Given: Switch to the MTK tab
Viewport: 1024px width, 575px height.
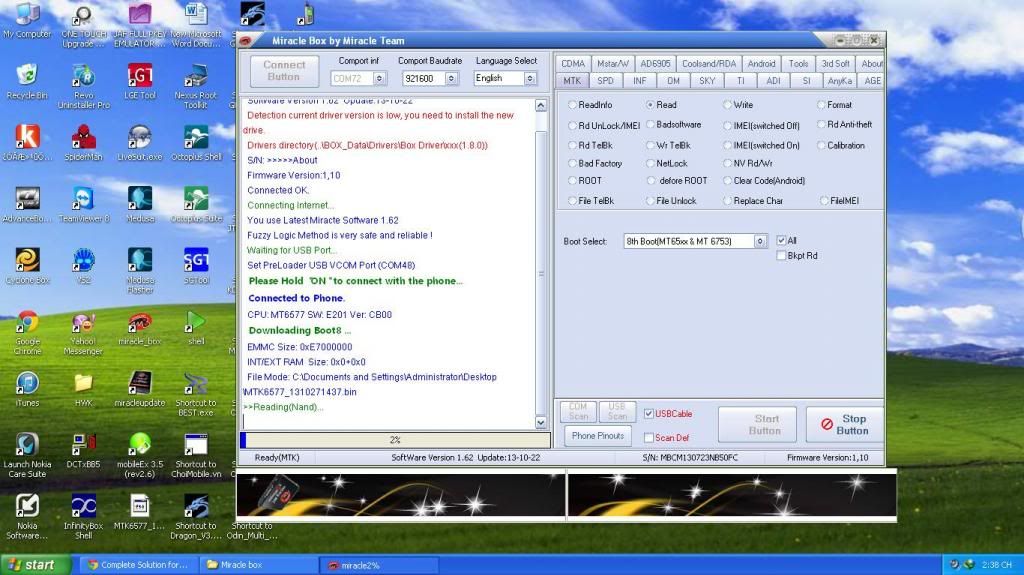Looking at the screenshot, I should (x=572, y=81).
